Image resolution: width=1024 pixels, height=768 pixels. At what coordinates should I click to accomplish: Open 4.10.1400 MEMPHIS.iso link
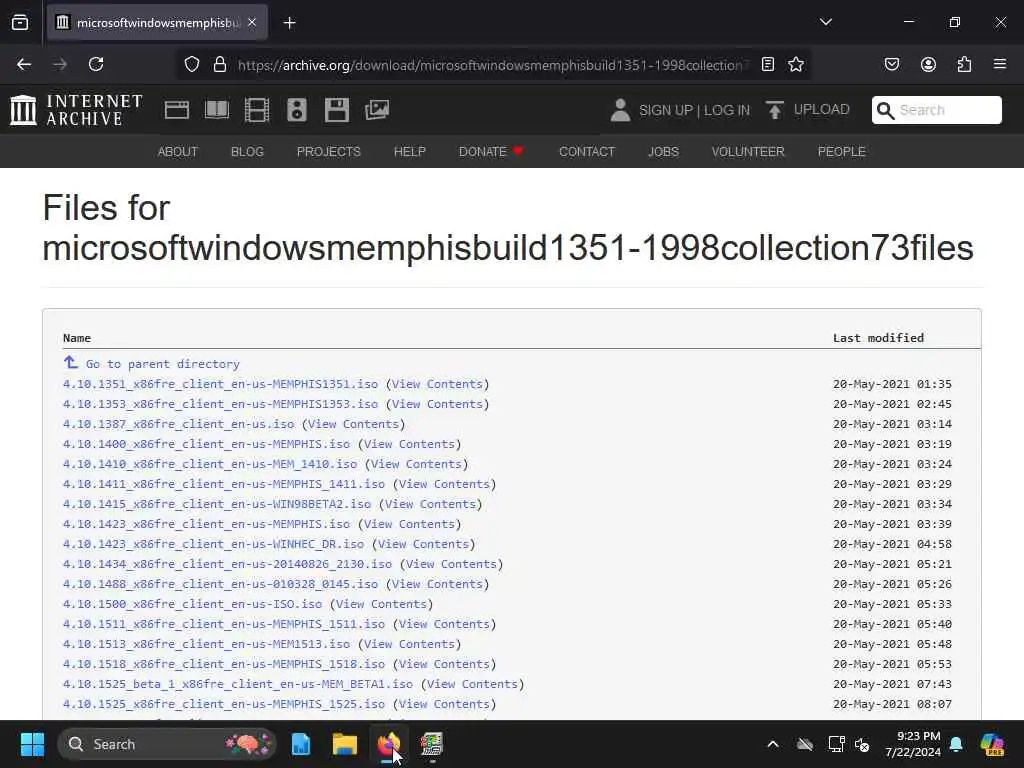click(206, 444)
